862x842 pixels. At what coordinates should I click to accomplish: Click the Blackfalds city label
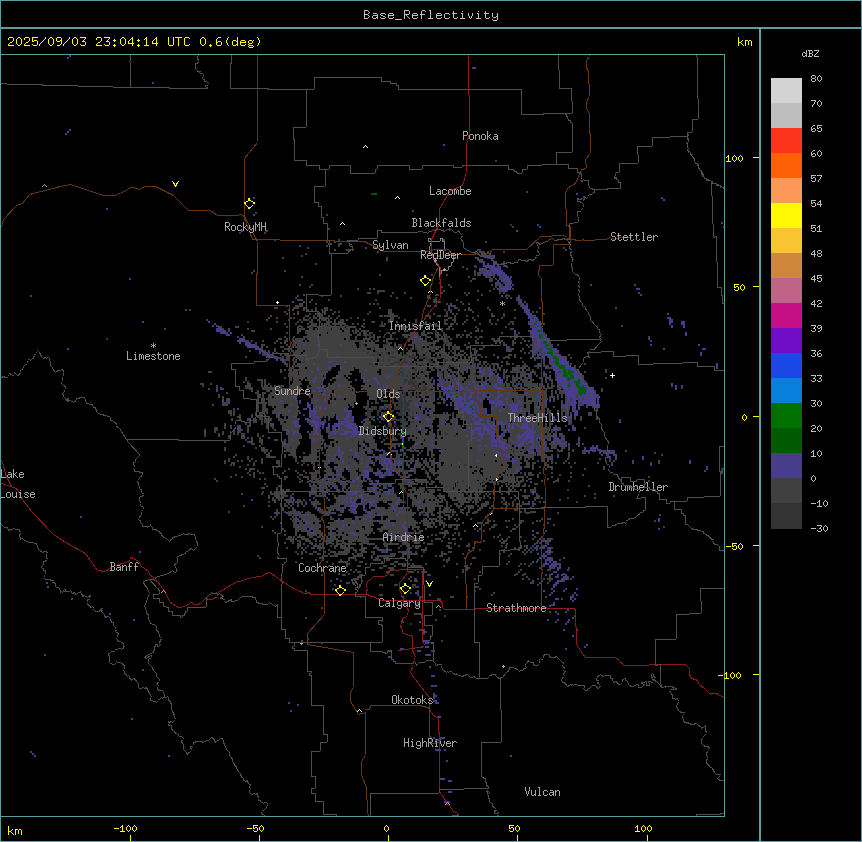(441, 223)
